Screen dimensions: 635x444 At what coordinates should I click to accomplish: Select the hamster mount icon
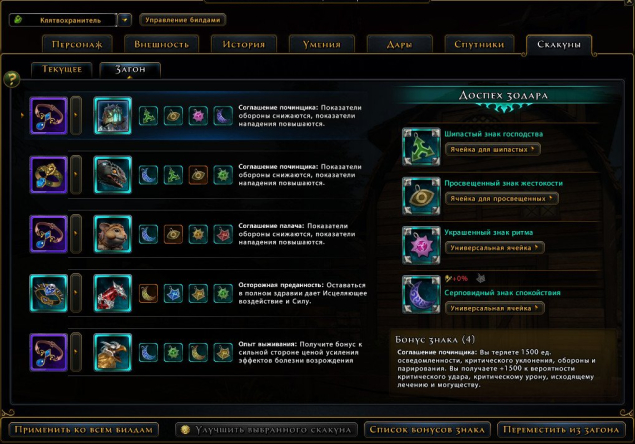(113, 234)
